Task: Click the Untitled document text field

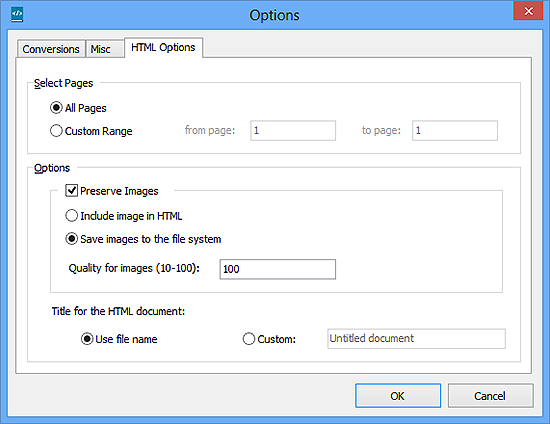Action: [416, 338]
